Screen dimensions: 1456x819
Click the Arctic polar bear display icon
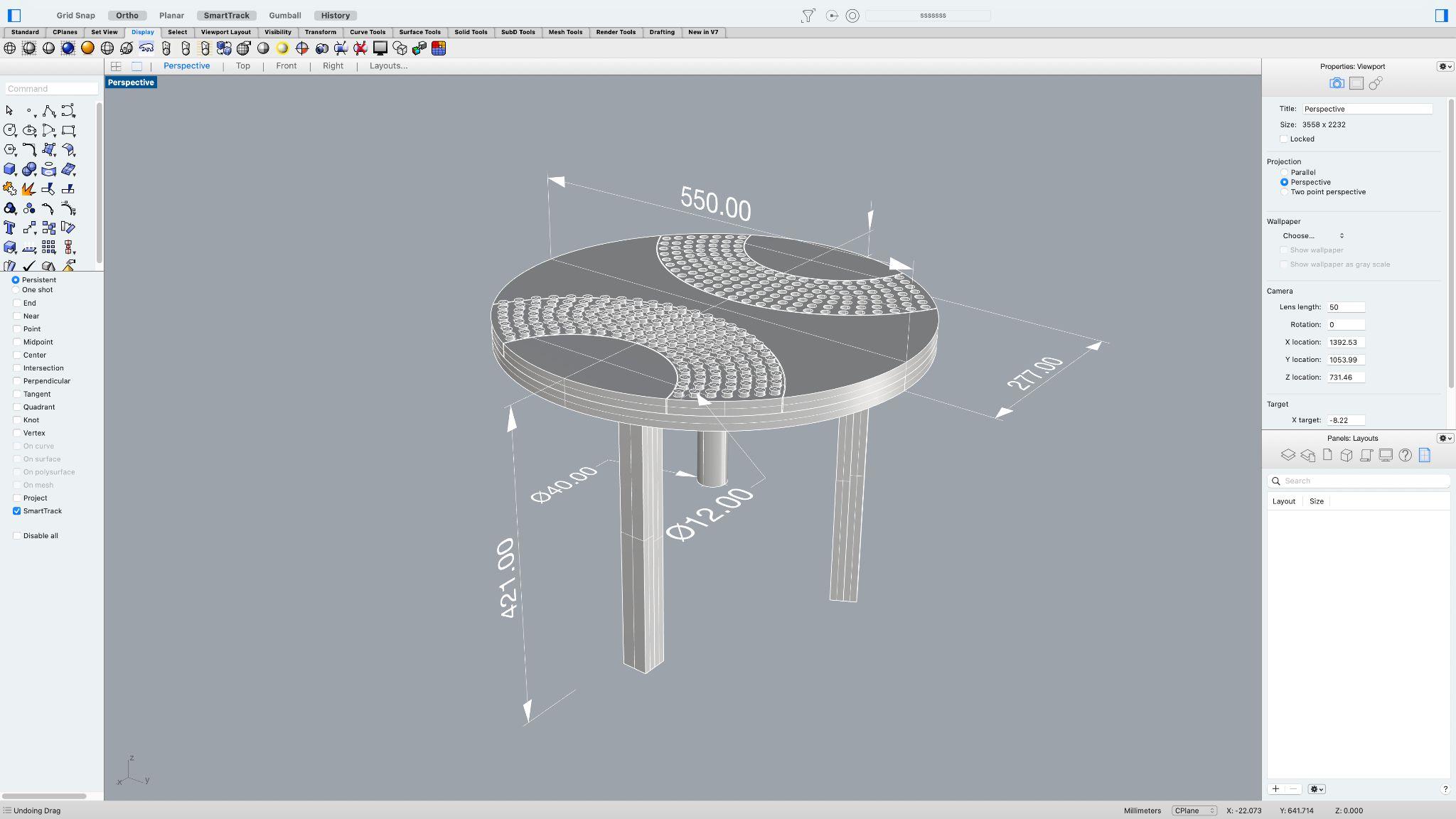coord(146,48)
